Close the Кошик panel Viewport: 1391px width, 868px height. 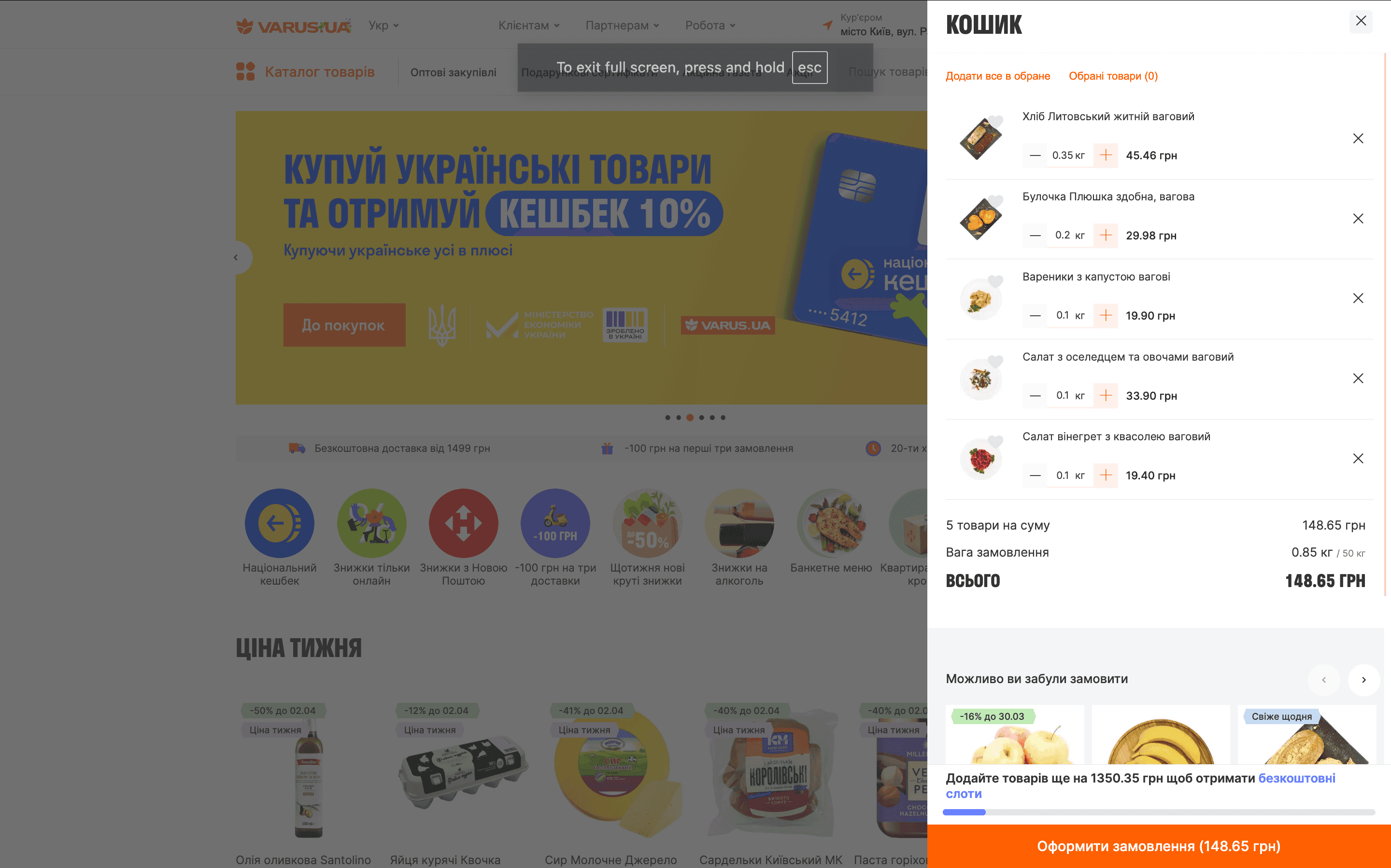pos(1361,21)
